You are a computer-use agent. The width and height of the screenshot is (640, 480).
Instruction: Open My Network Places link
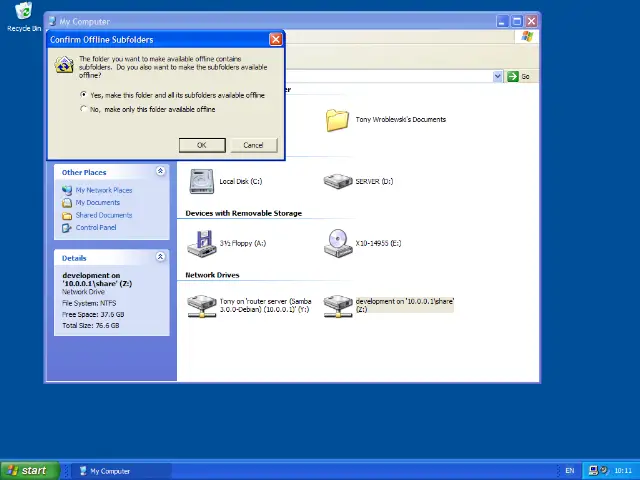[104, 190]
